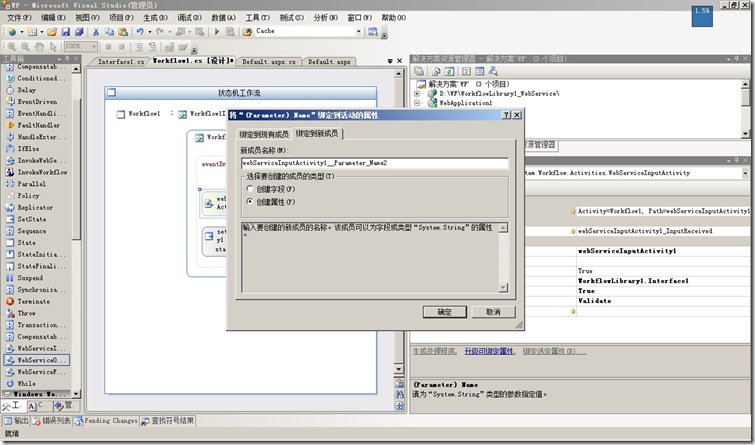Open the document tab list dropdown arrow

390,61
